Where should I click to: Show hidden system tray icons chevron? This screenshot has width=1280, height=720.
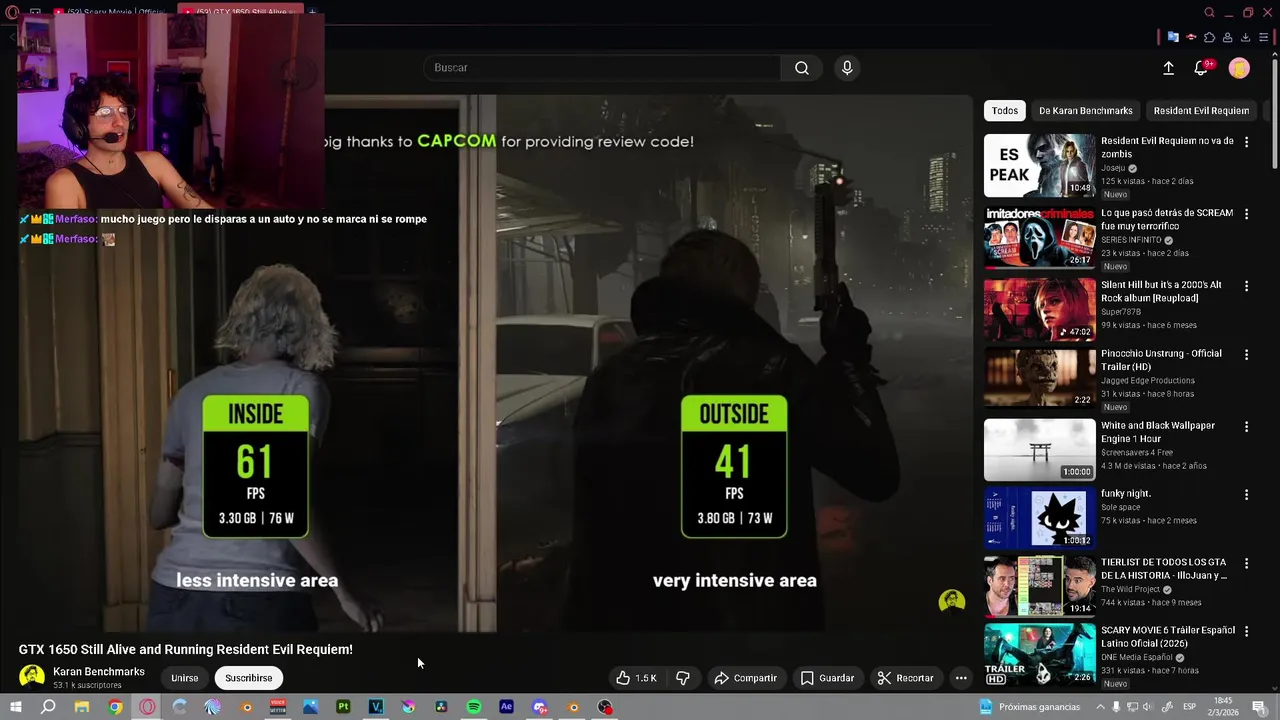point(1101,707)
